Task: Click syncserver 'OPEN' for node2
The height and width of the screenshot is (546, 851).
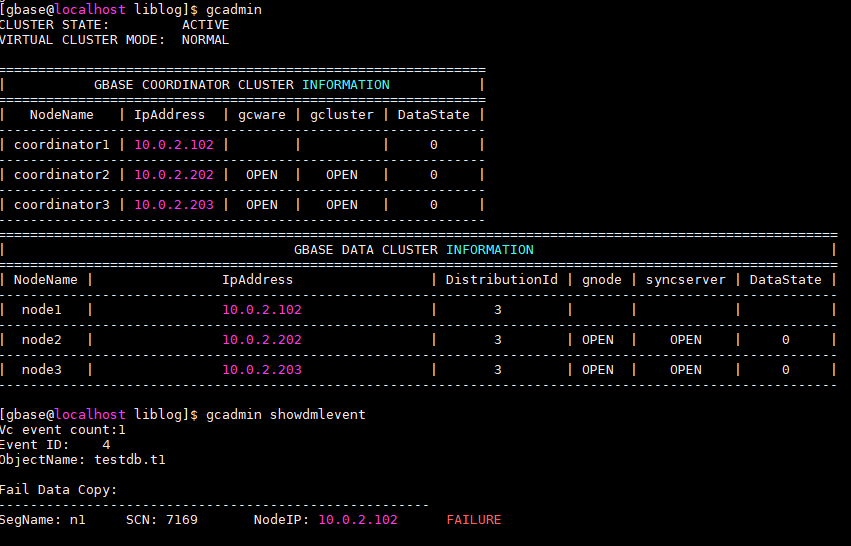Action: [685, 340]
